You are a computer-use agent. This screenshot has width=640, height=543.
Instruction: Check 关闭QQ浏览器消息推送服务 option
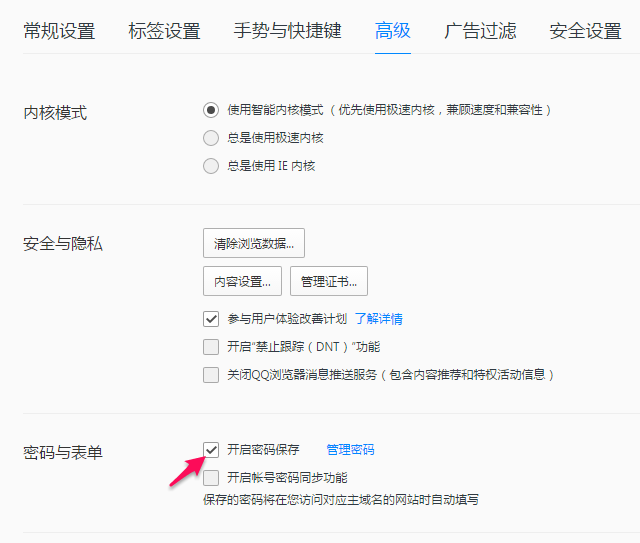[x=211, y=375]
